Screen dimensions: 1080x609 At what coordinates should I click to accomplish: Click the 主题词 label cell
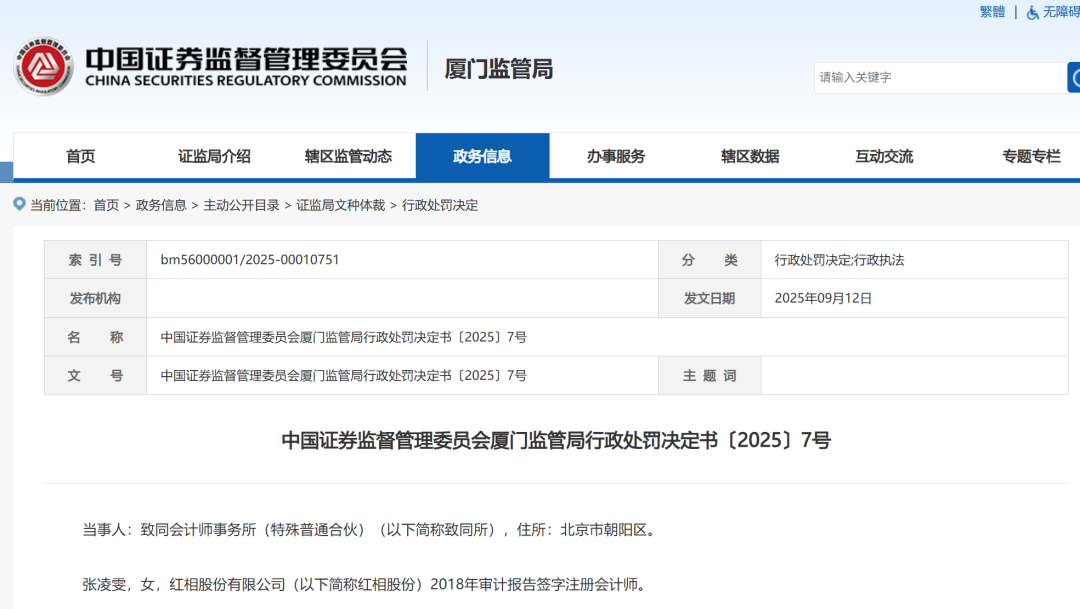click(709, 375)
